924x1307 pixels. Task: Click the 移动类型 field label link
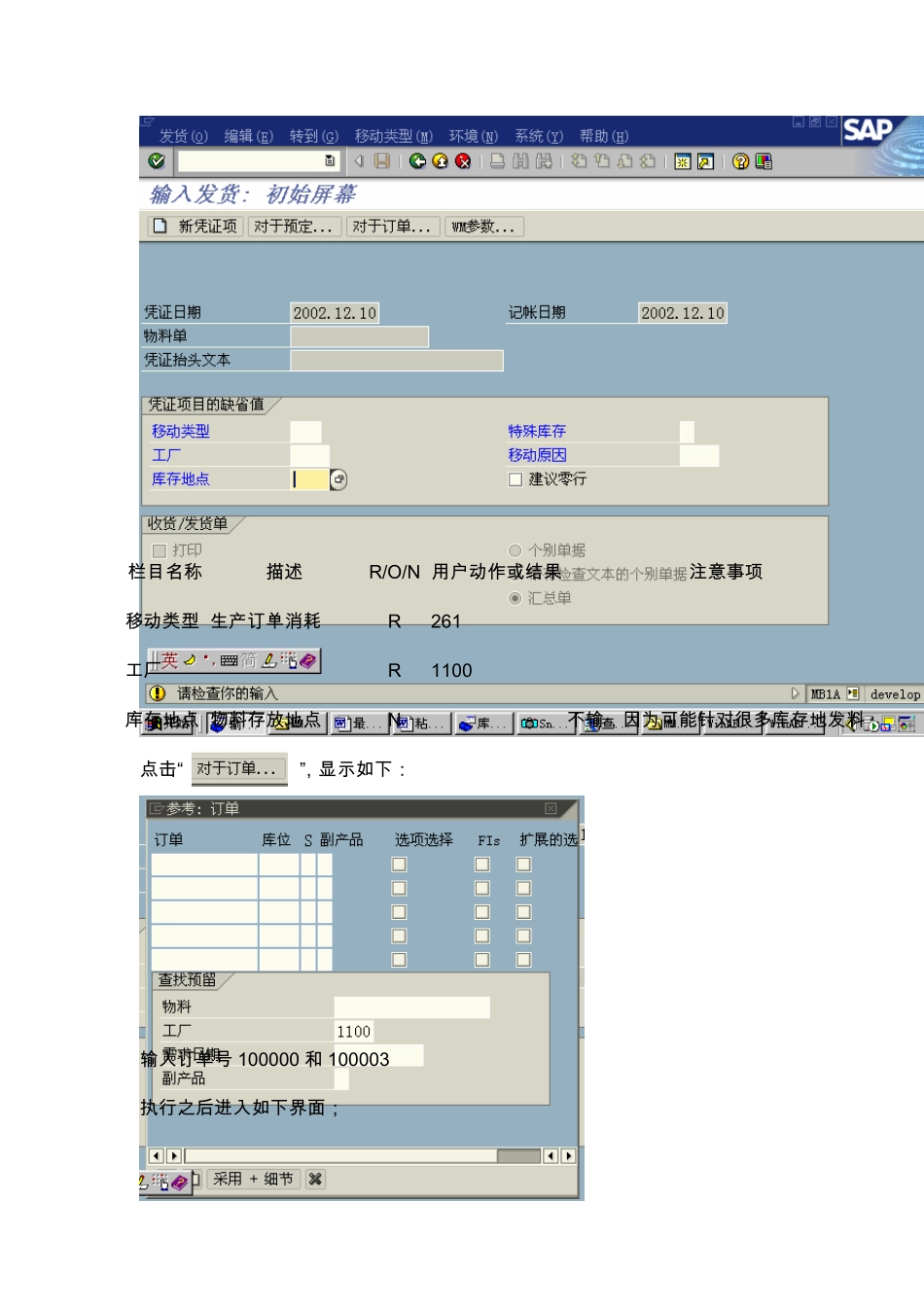pyautogui.click(x=181, y=432)
